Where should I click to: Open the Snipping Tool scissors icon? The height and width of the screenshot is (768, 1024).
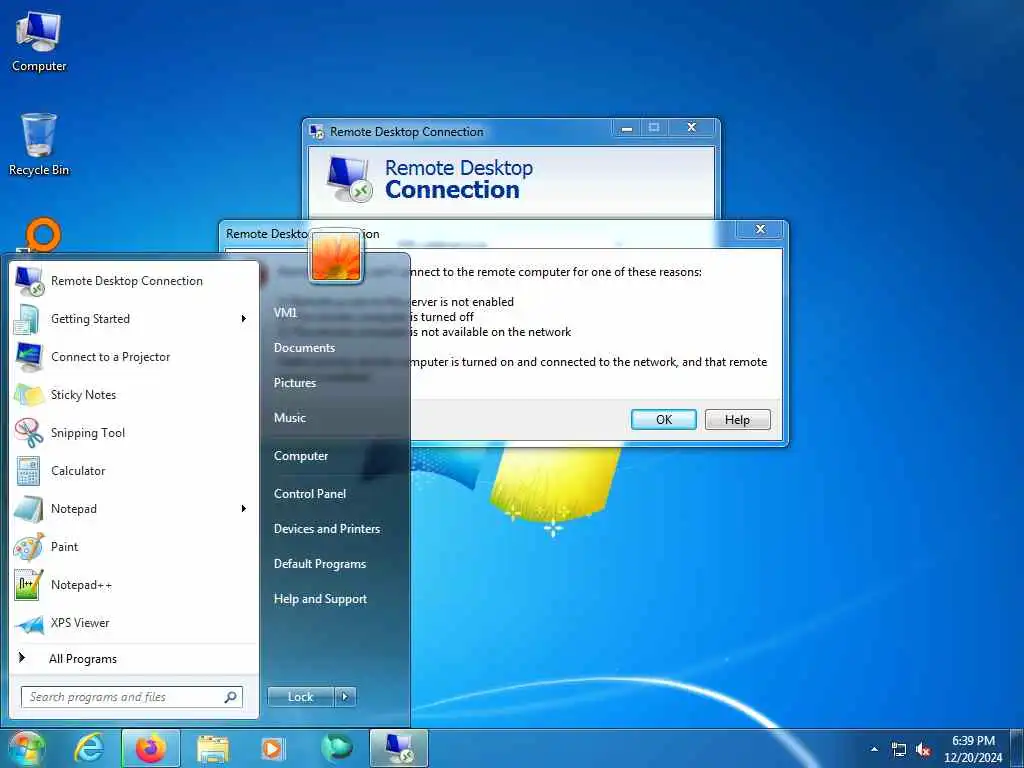(28, 432)
